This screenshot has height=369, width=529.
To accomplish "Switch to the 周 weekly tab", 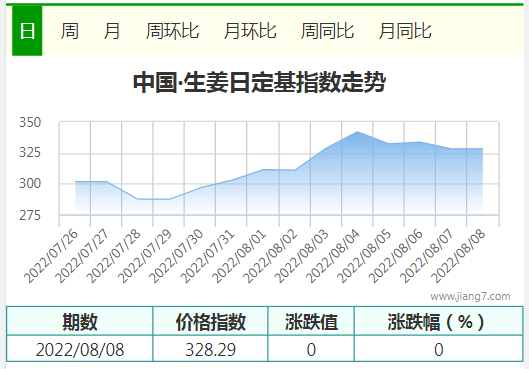I will [x=70, y=31].
